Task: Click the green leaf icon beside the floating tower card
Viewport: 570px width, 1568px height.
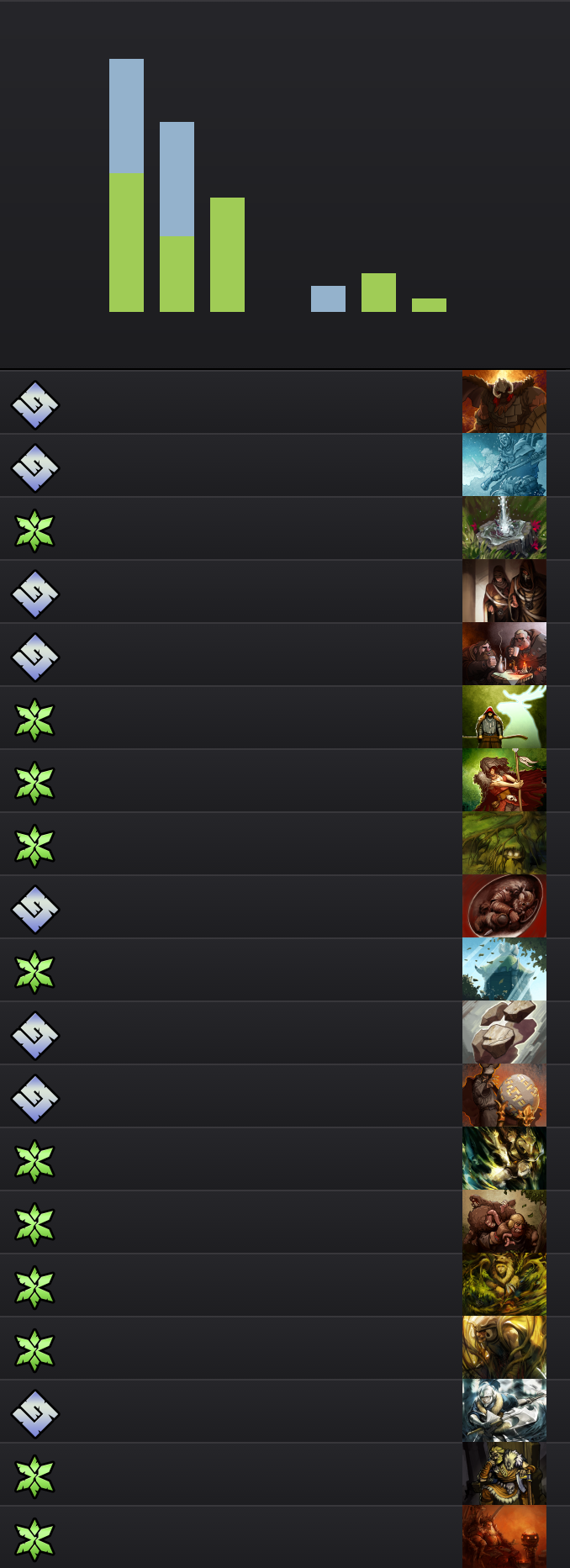Action: pyautogui.click(x=34, y=972)
